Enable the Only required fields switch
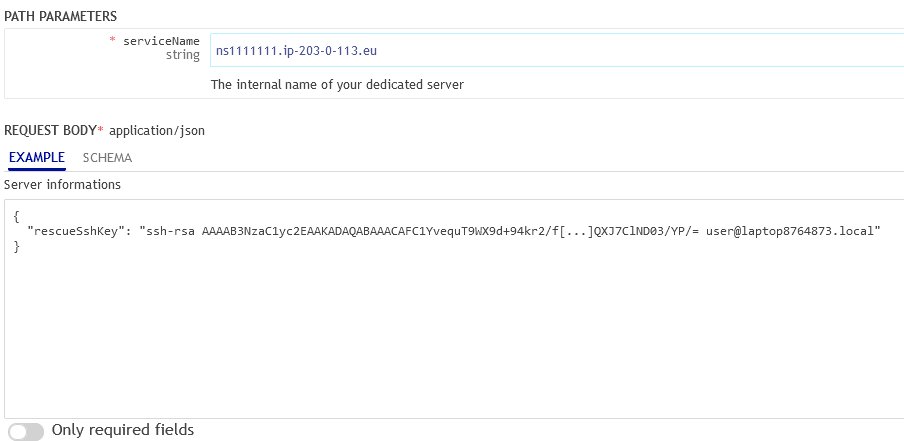Screen dimensions: 904x441 (26, 431)
